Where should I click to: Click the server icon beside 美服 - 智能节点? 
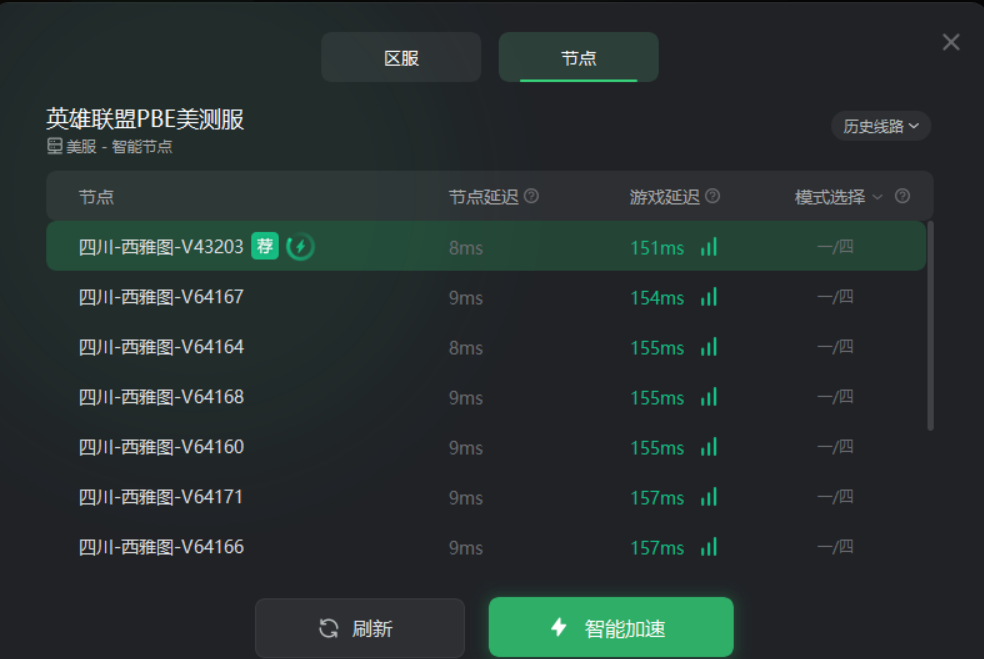coord(55,146)
